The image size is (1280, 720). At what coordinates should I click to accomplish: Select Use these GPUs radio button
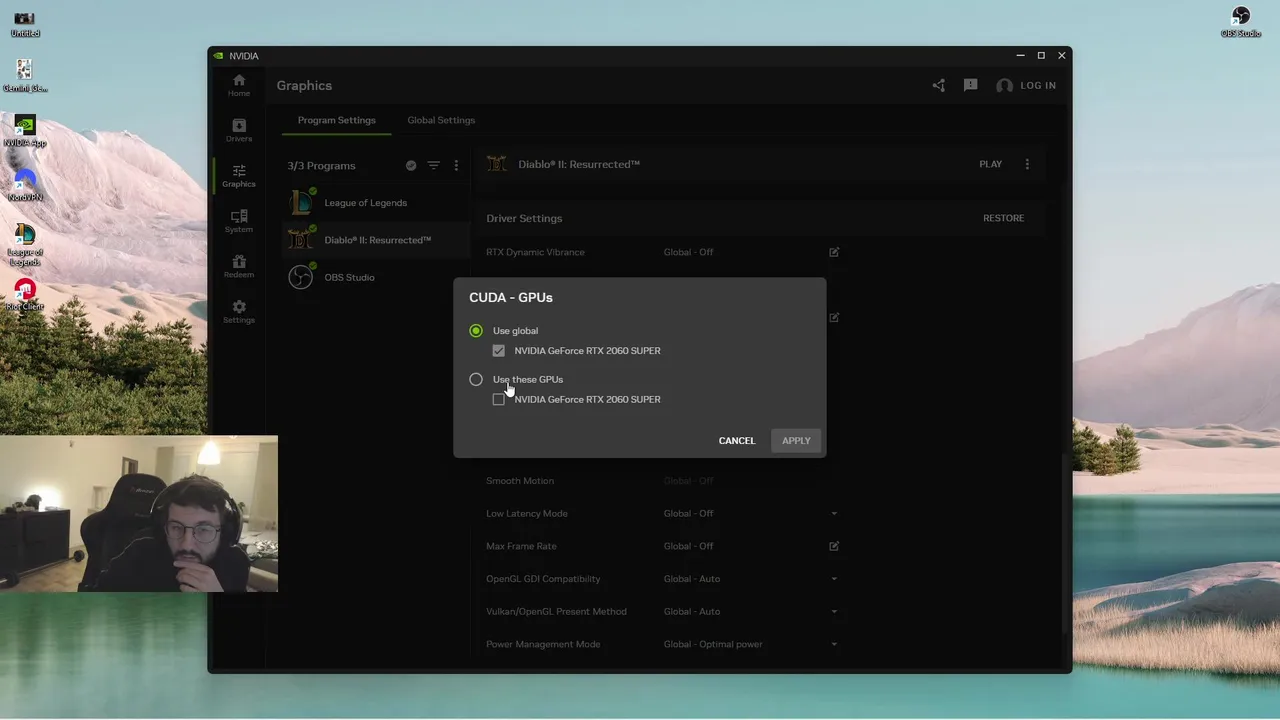[476, 380]
